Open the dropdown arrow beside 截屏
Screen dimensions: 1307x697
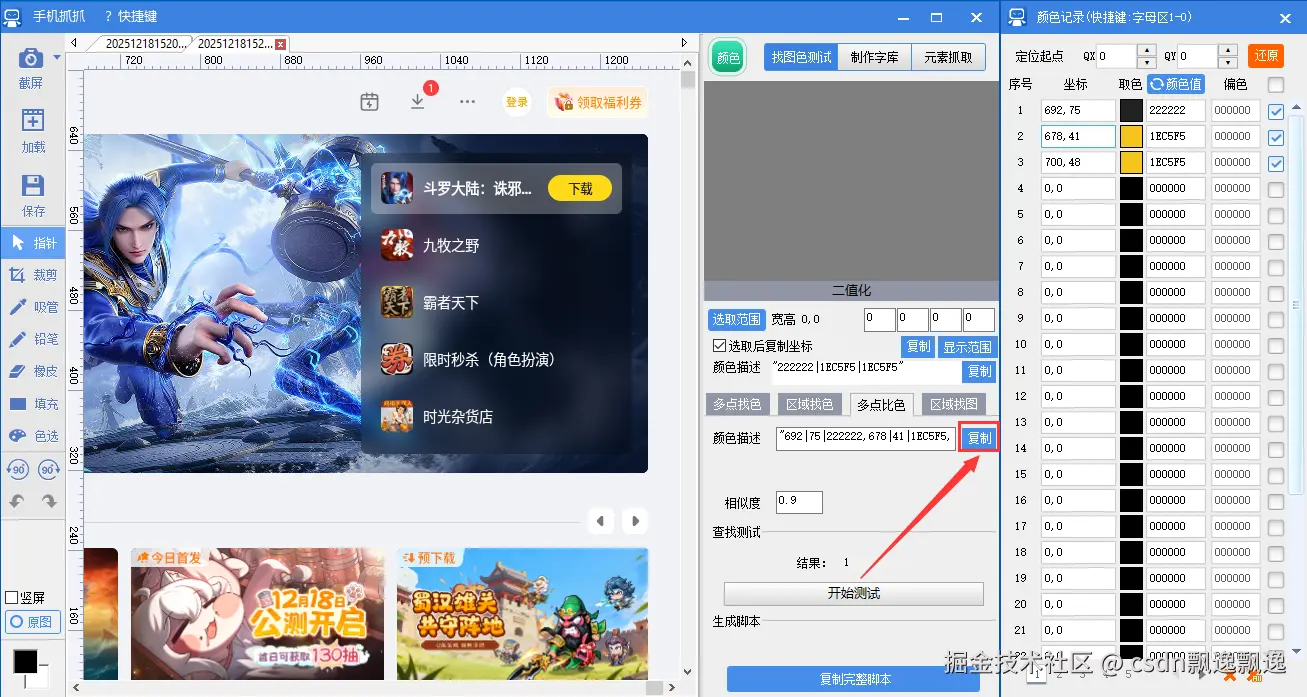coord(57,58)
